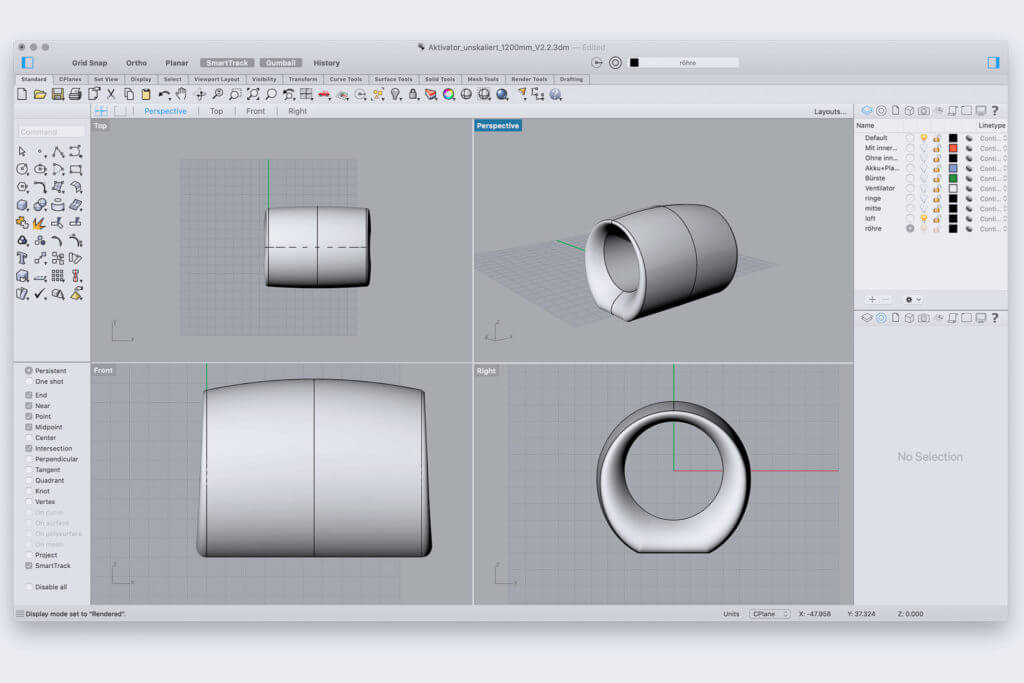Open linetype dropdown for Default layer
Screen dimensions: 1024x683
coord(993,138)
